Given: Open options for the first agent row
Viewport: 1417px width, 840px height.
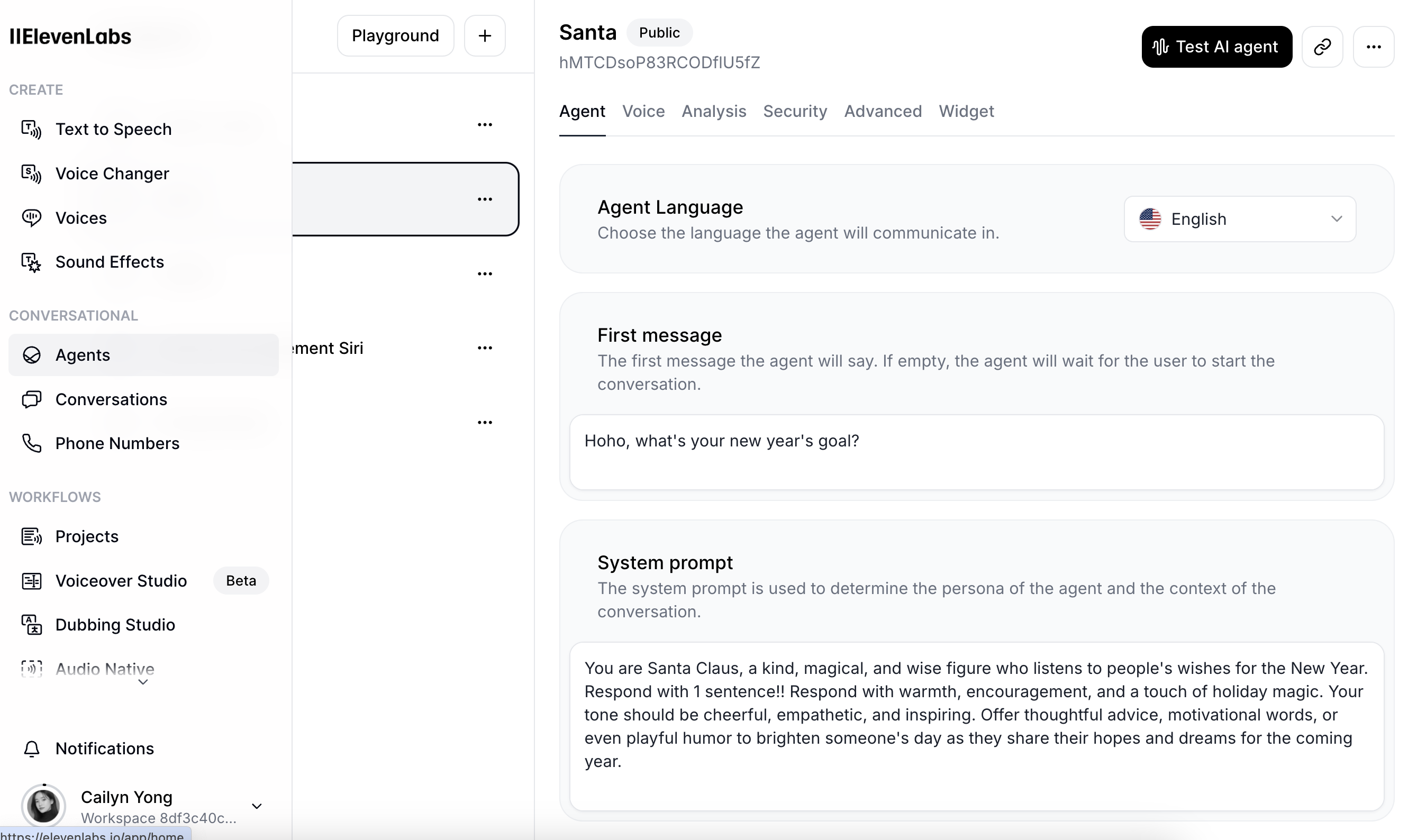Looking at the screenshot, I should point(485,124).
